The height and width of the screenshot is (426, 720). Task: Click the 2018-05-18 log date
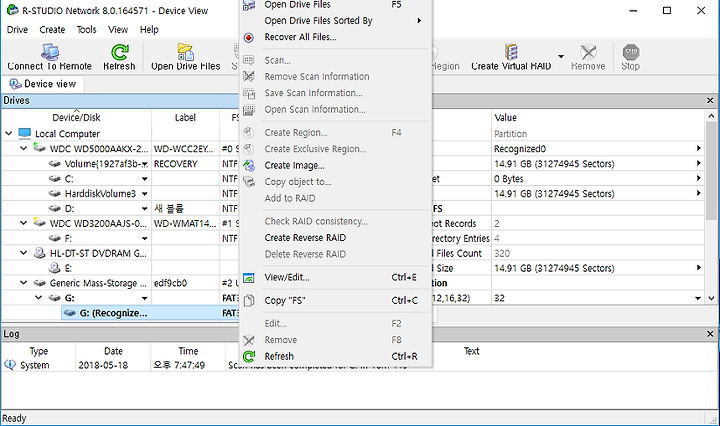[103, 365]
